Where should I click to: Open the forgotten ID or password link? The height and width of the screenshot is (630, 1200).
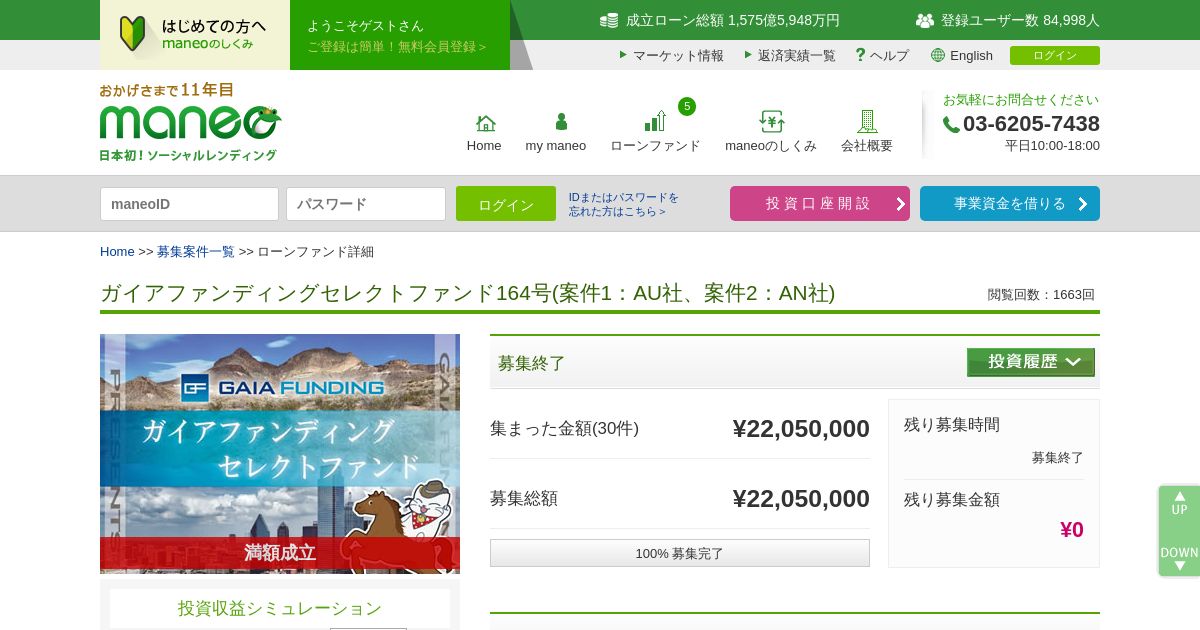[x=624, y=204]
